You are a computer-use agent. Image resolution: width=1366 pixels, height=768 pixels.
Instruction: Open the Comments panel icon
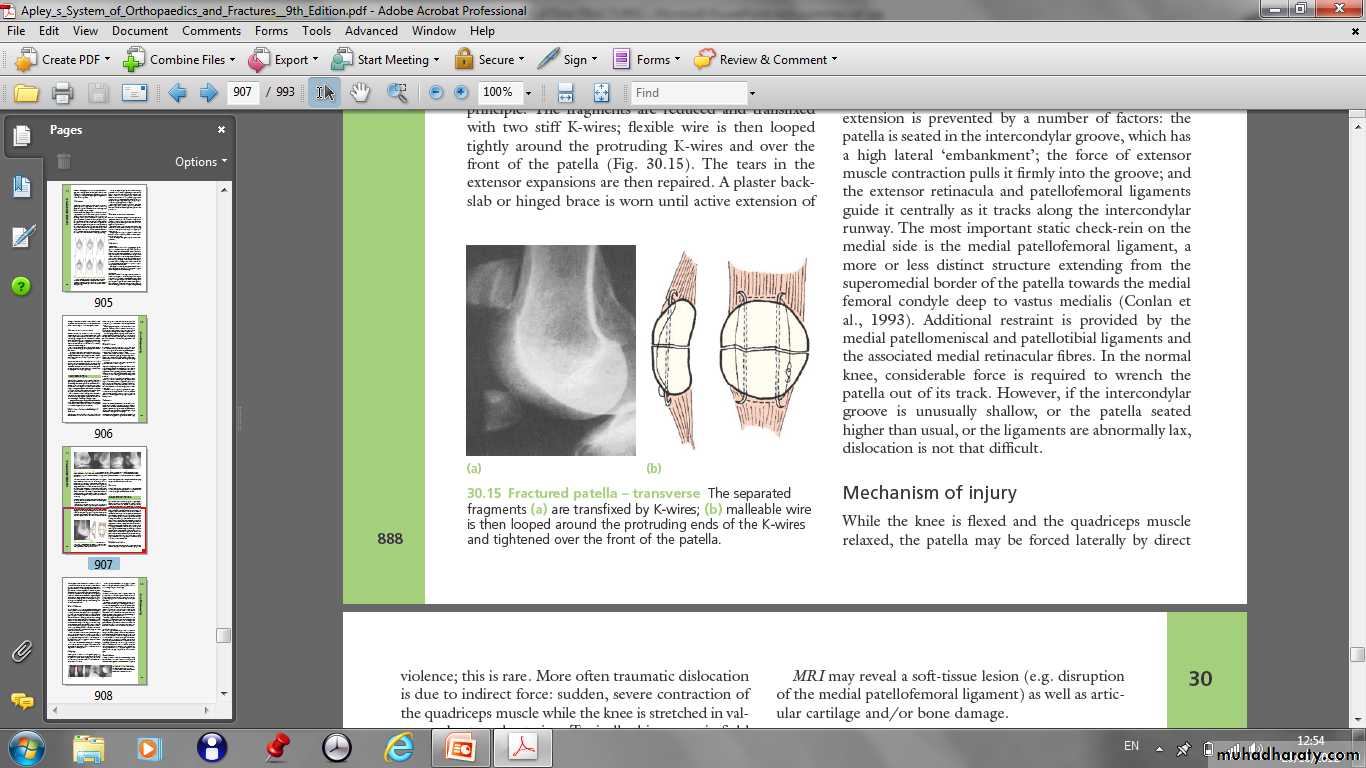(x=22, y=701)
